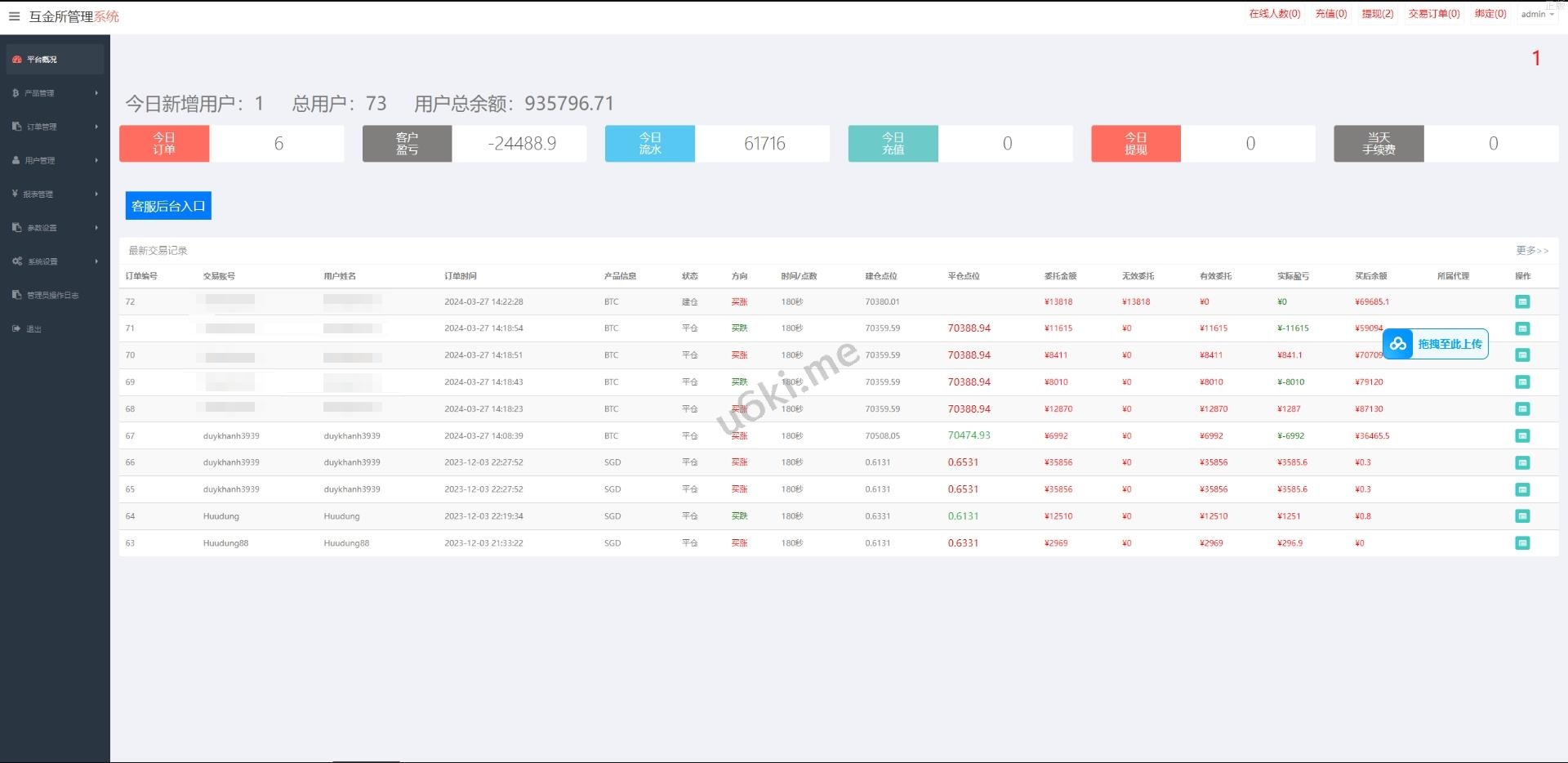The image size is (1568, 763).
Task: Open detail icon for order 72
Action: (1522, 302)
